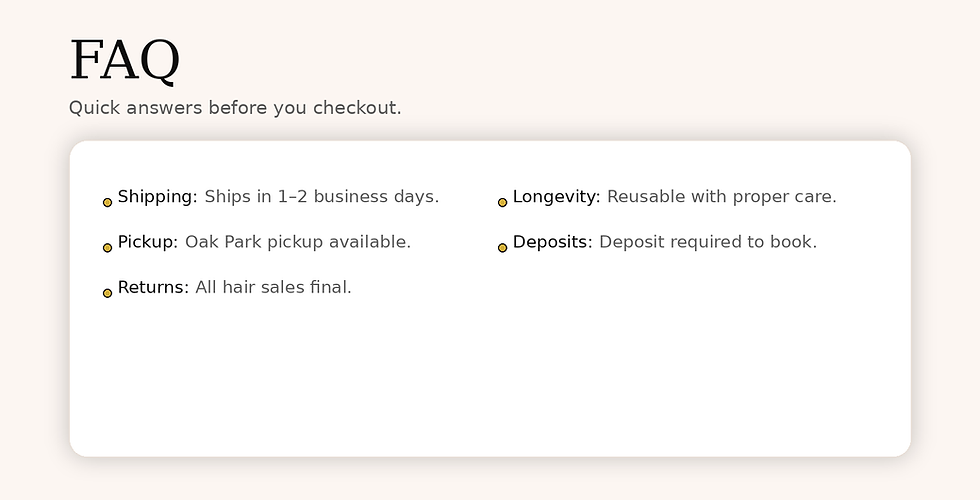Viewport: 980px width, 500px height.
Task: Click the bullet dot beside Returns
Action: click(x=107, y=293)
